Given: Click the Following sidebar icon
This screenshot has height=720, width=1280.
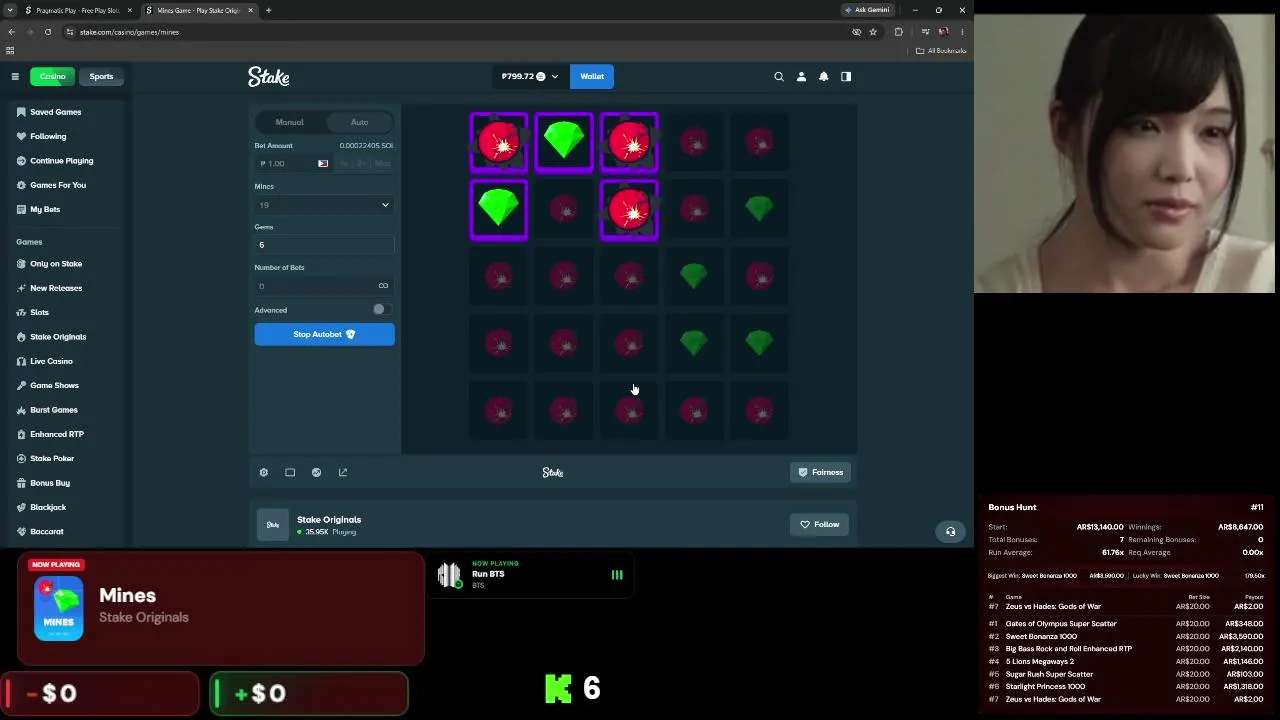Looking at the screenshot, I should [21, 136].
